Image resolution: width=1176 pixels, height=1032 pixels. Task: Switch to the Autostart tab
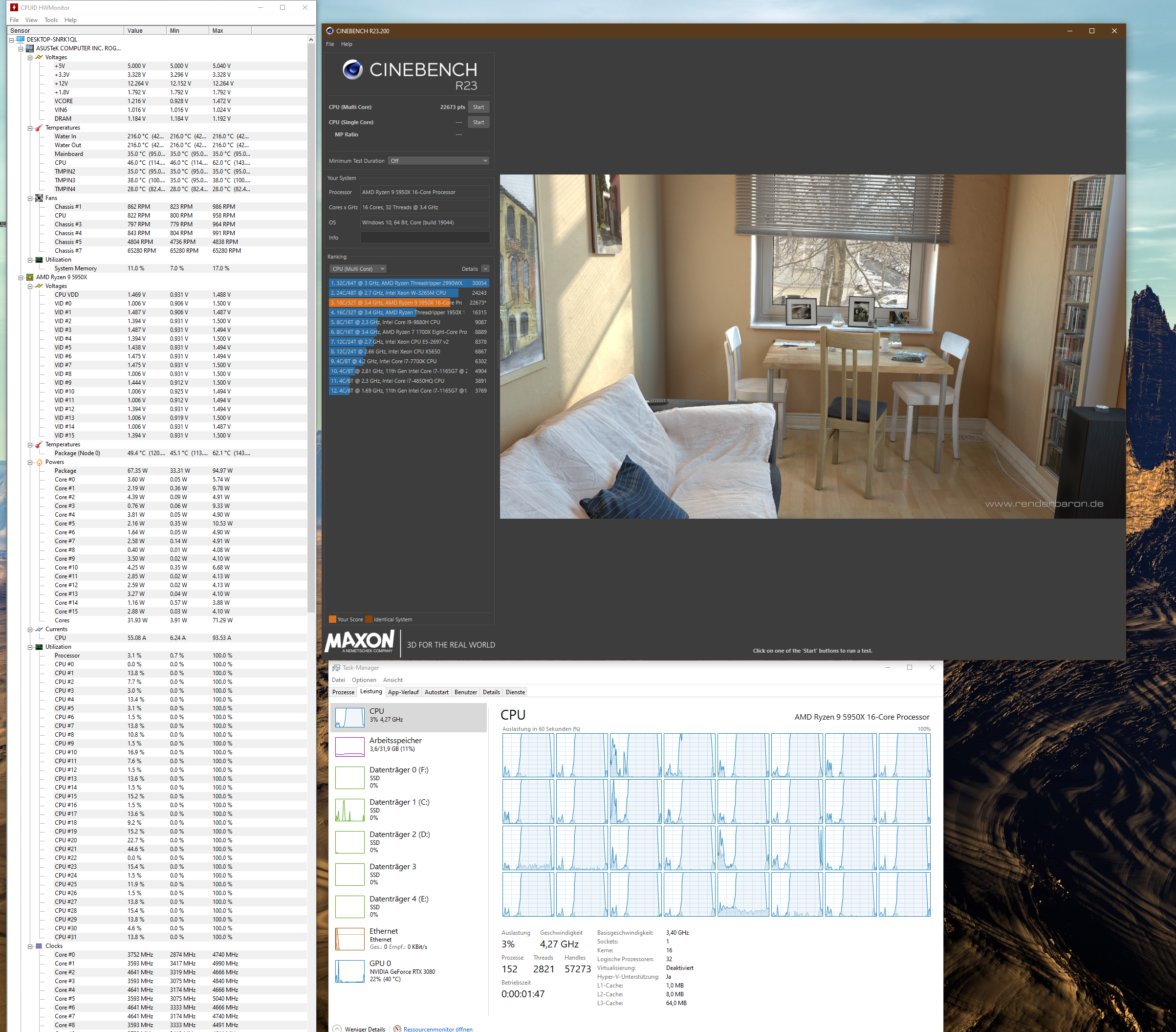(436, 692)
